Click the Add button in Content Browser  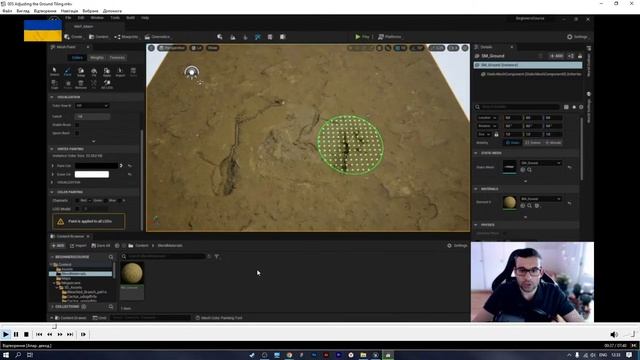58,245
